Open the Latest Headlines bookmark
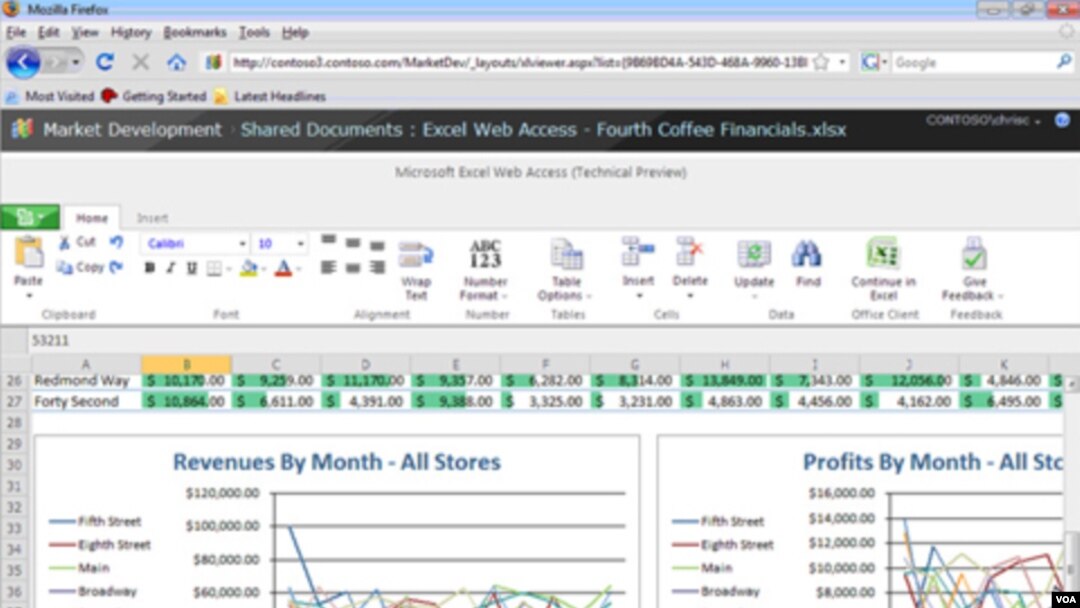Screen dimensions: 1080x608 pos(269,96)
